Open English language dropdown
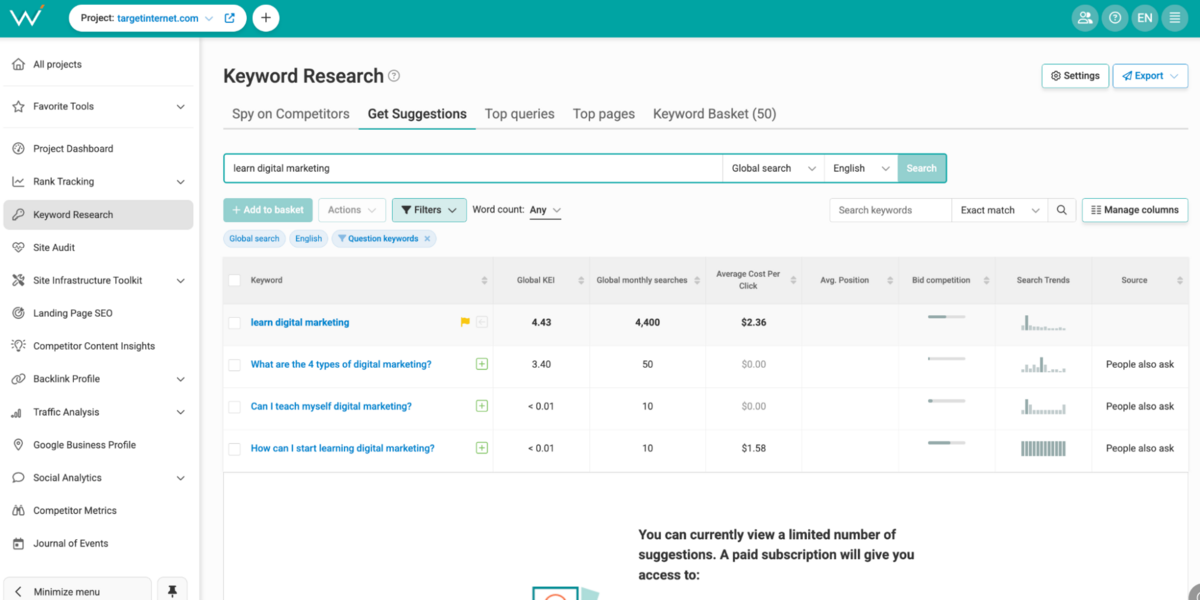Image resolution: width=1200 pixels, height=600 pixels. click(x=861, y=168)
